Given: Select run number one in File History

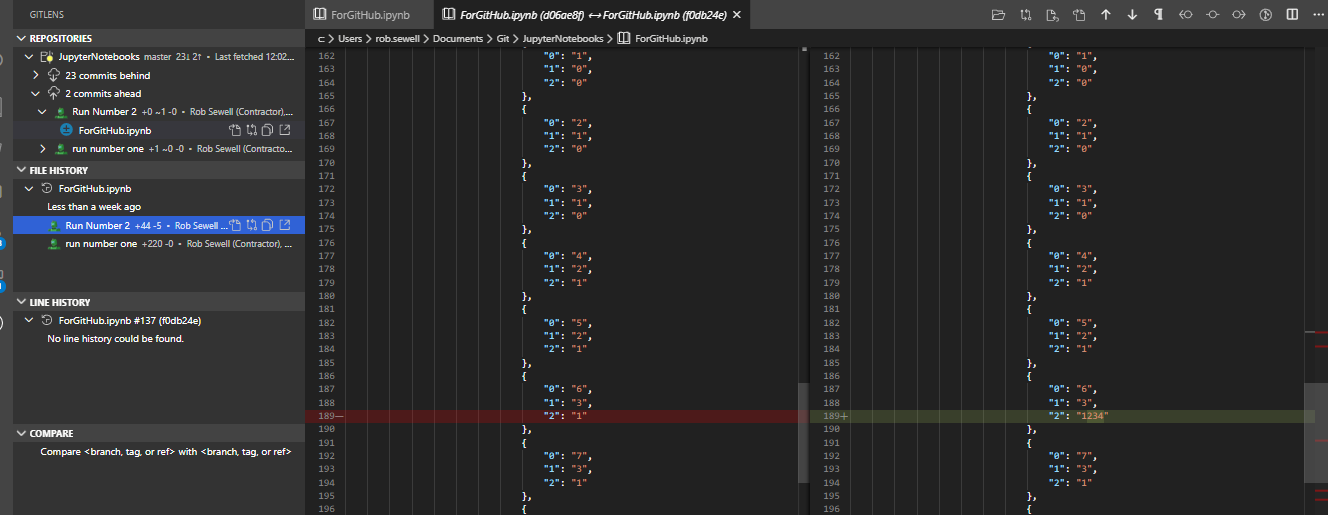Looking at the screenshot, I should click(159, 244).
